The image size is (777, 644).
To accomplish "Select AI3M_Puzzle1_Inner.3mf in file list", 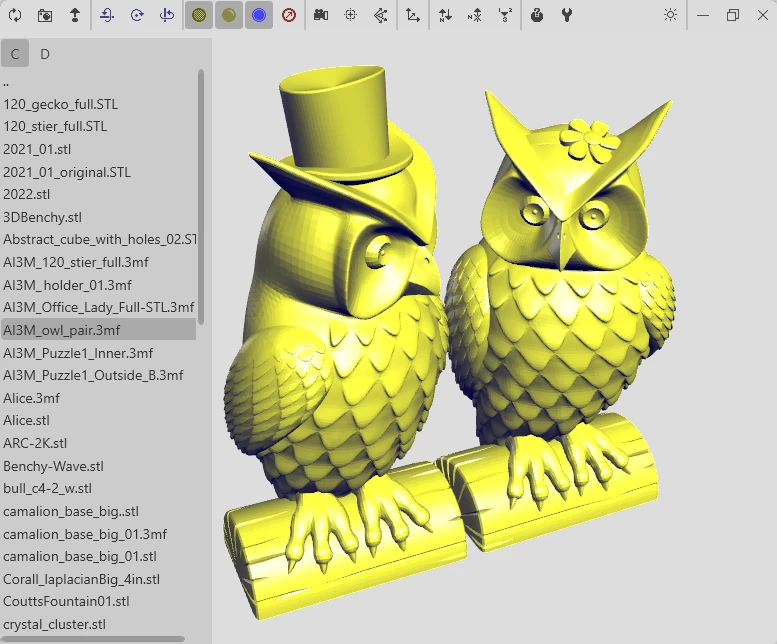I will [x=78, y=353].
